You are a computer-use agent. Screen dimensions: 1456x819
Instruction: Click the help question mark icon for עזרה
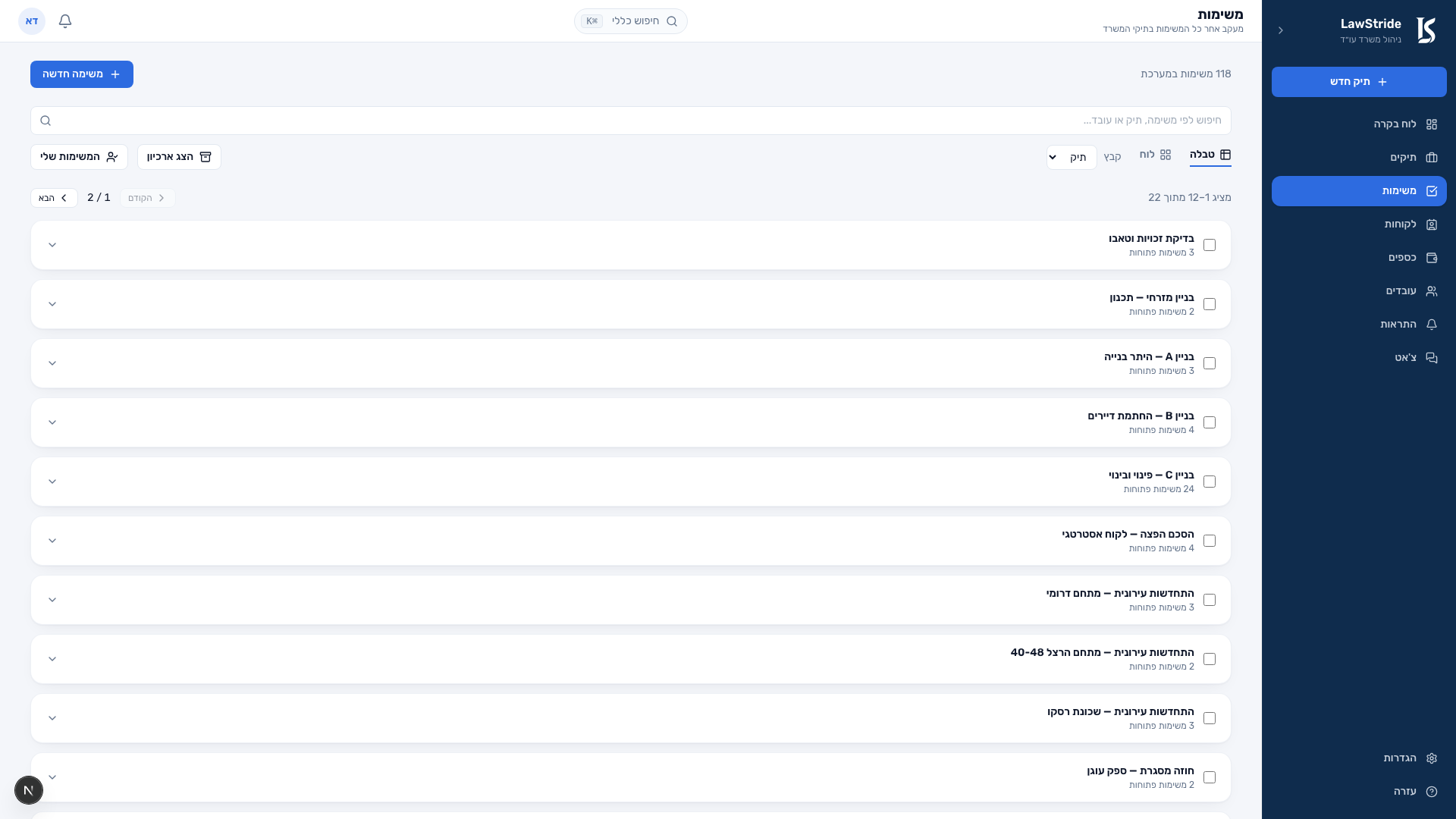1432,792
